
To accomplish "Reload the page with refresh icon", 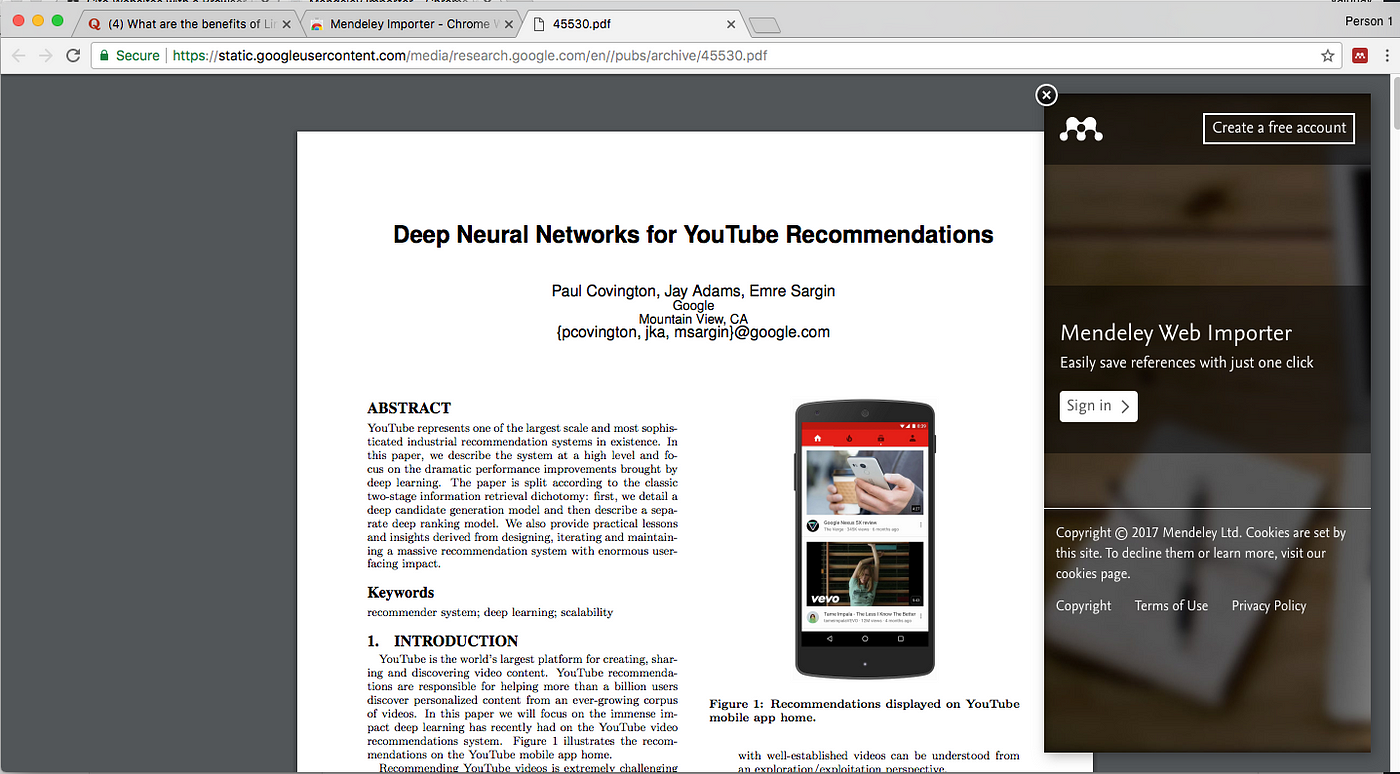I will click(73, 56).
